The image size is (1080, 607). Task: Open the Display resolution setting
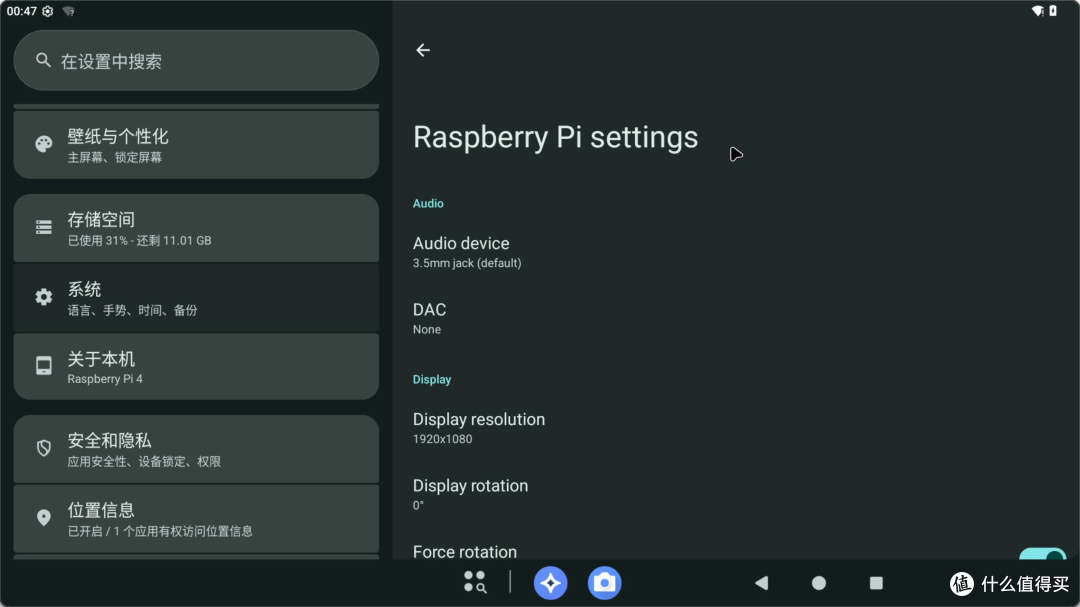pos(736,428)
